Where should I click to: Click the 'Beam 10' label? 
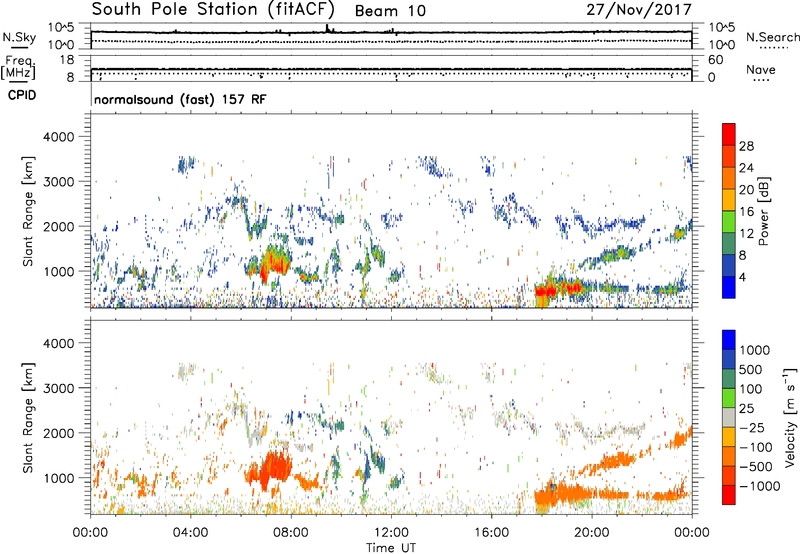tap(390, 11)
